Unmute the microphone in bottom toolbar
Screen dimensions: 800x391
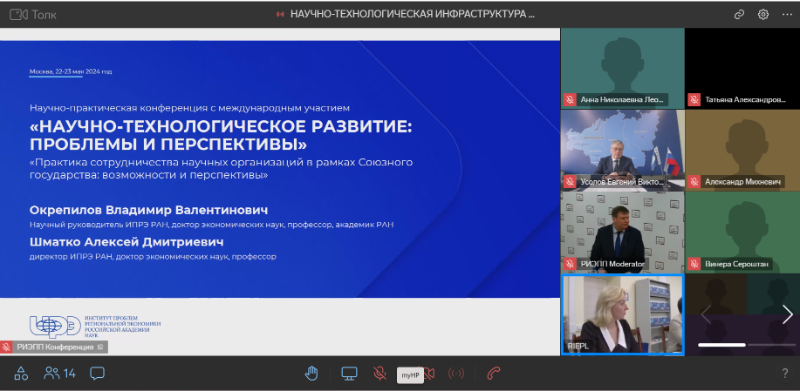379,374
